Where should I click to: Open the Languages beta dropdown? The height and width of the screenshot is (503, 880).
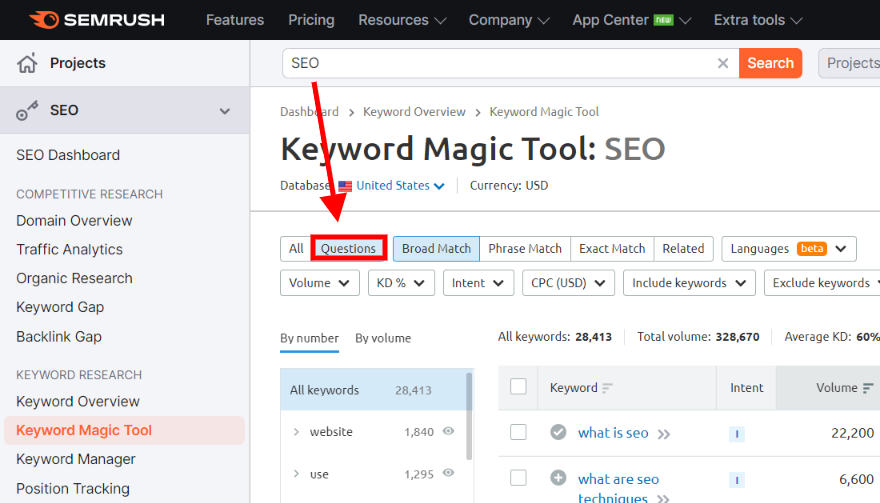pos(789,249)
